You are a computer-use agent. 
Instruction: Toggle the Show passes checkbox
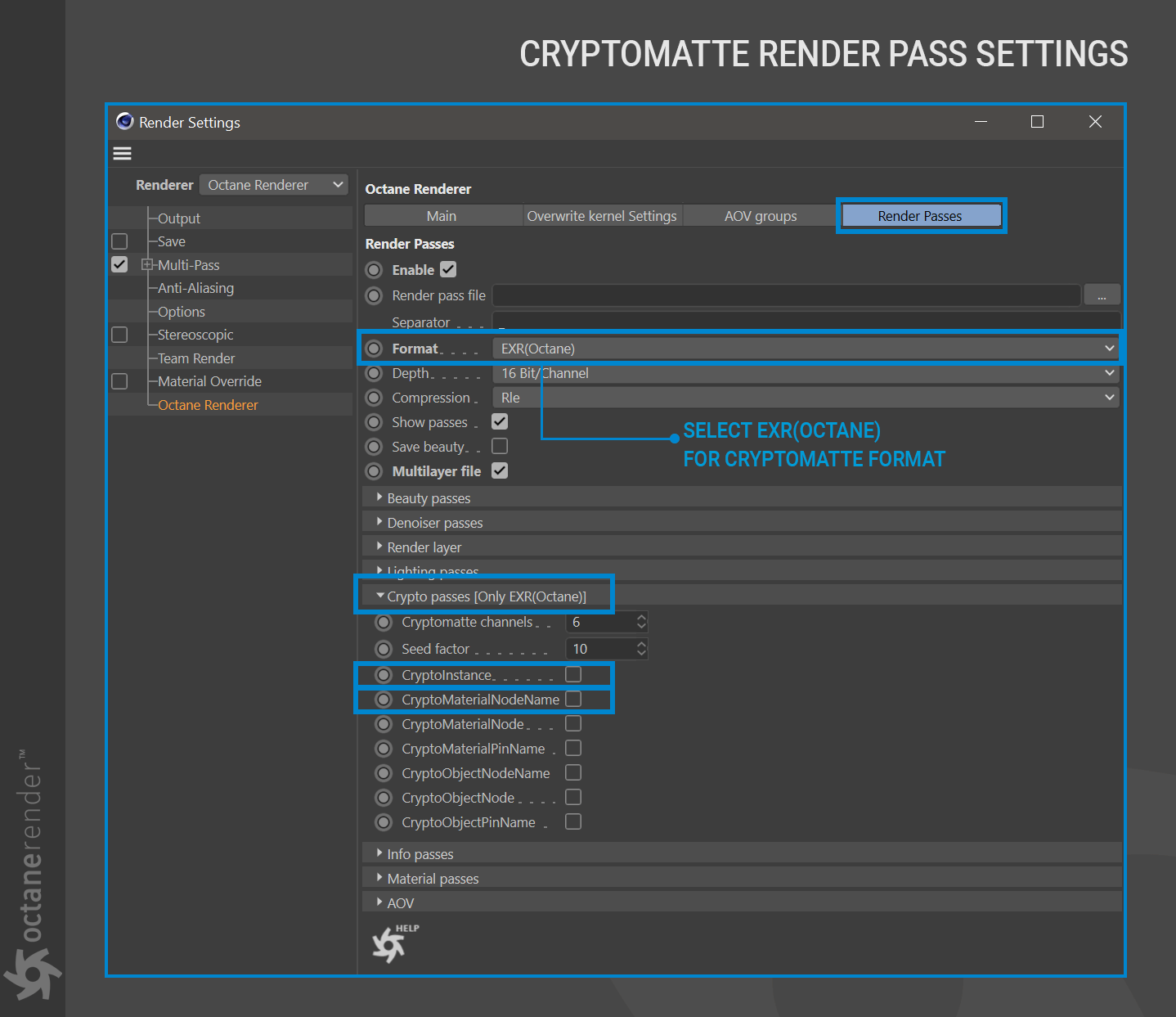click(500, 421)
